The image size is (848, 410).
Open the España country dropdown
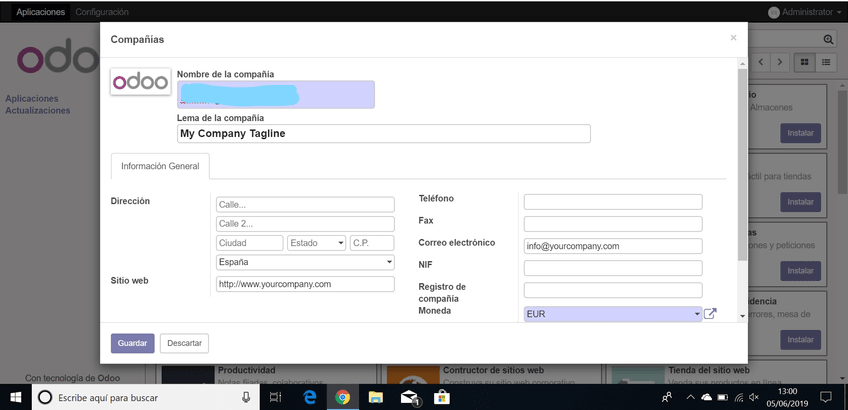305,262
